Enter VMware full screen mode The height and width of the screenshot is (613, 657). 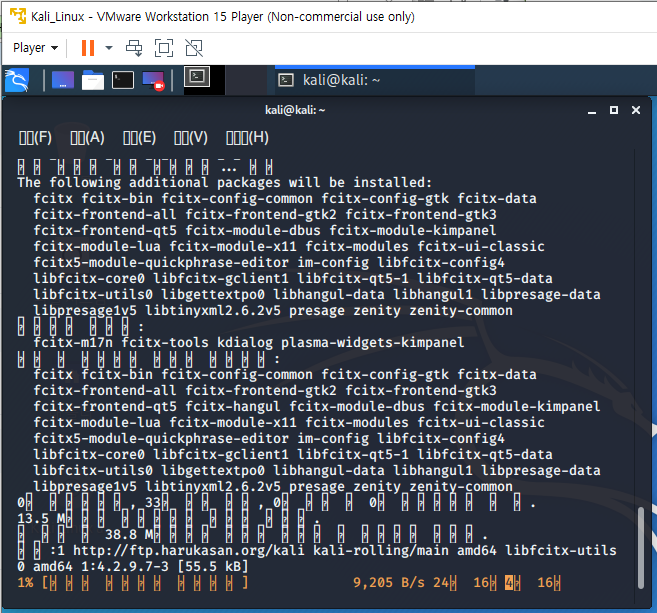pos(164,48)
